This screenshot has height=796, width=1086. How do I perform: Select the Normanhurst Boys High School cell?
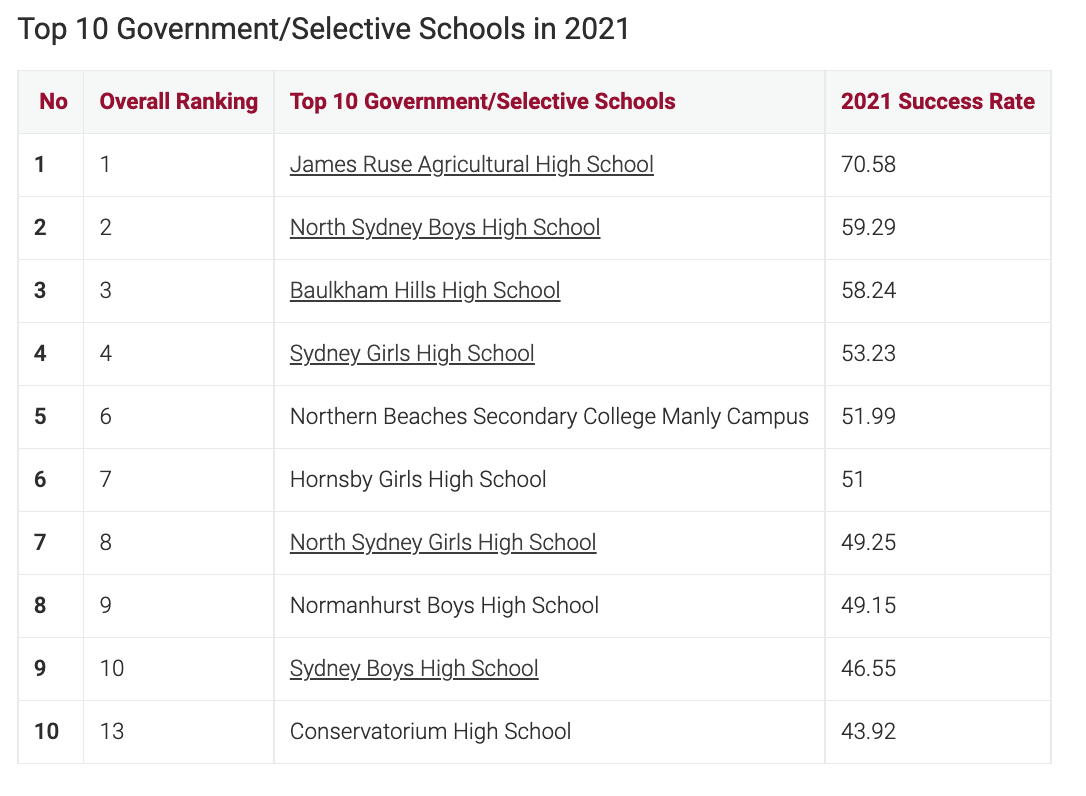click(x=444, y=606)
